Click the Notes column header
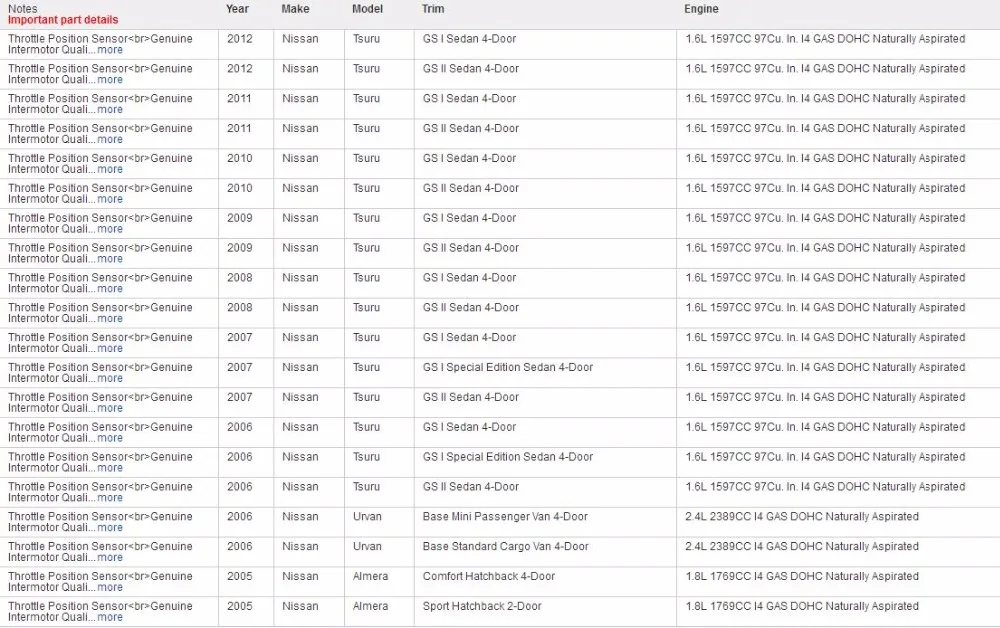Screen dimensions: 1000x628 tap(22, 9)
